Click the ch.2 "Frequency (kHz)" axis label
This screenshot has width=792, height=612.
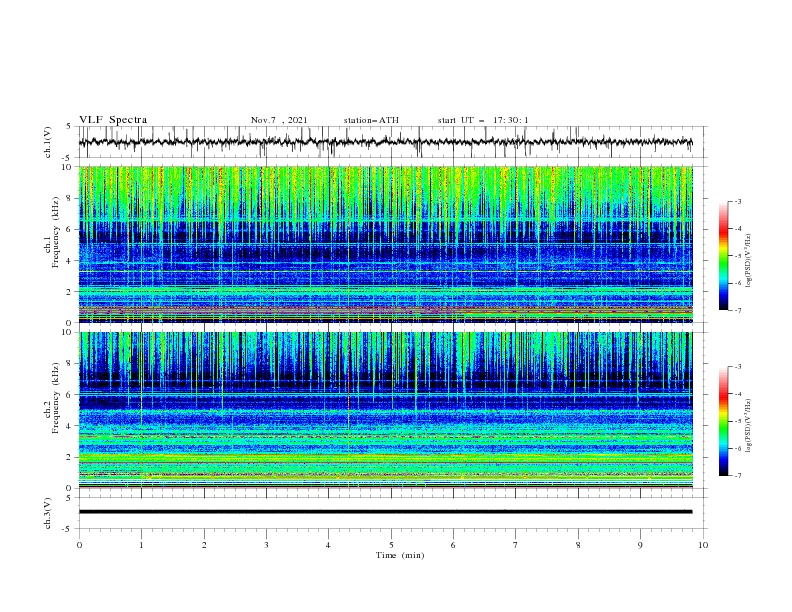point(56,398)
